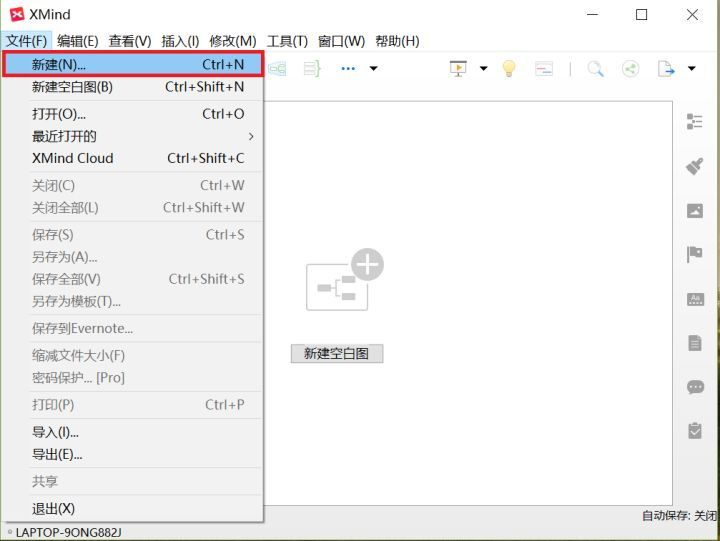The width and height of the screenshot is (720, 541).
Task: Click the magnifier search icon
Action: (596, 69)
